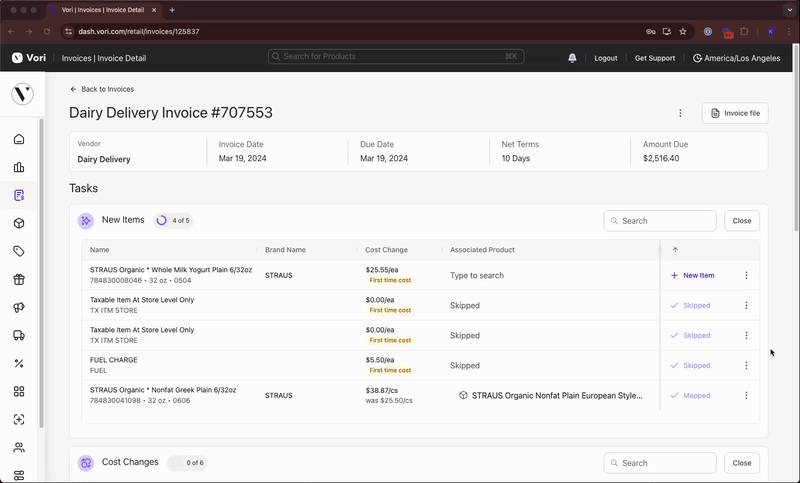
Task: Click New Item for Whole Milk Yogurt
Action: pos(692,275)
